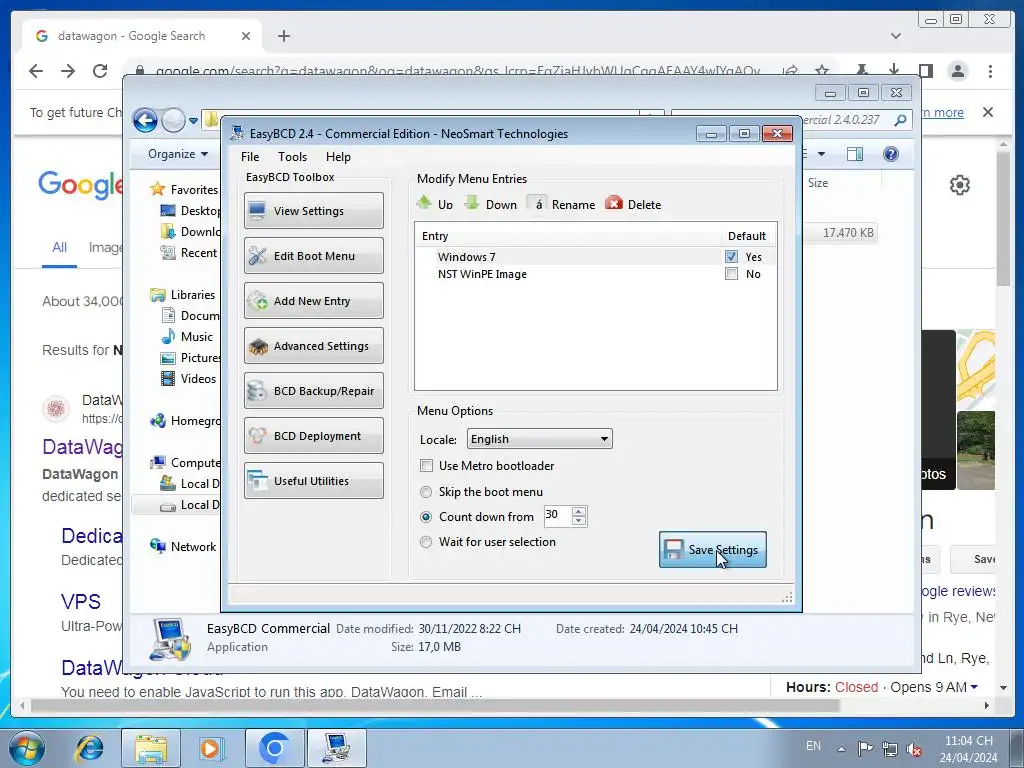Click Chrome forward button

tap(68, 71)
